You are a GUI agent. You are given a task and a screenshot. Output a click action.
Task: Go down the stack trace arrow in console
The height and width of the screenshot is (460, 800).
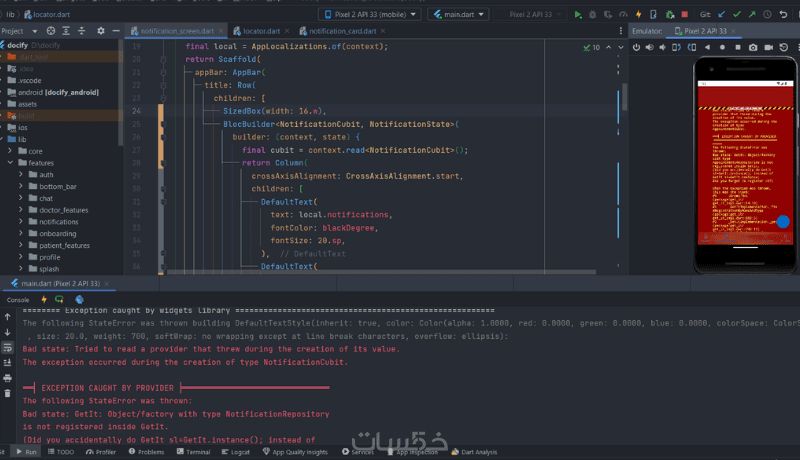click(7, 332)
